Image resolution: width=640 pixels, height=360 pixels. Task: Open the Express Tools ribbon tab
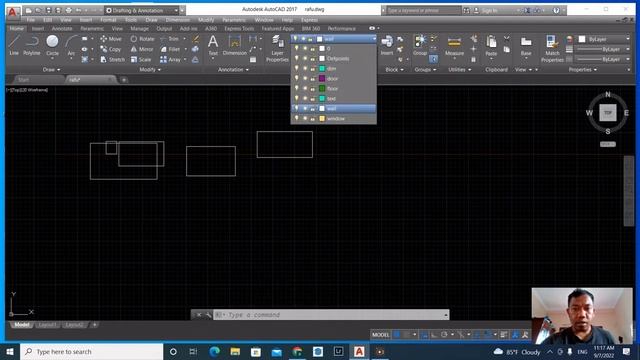coord(239,29)
